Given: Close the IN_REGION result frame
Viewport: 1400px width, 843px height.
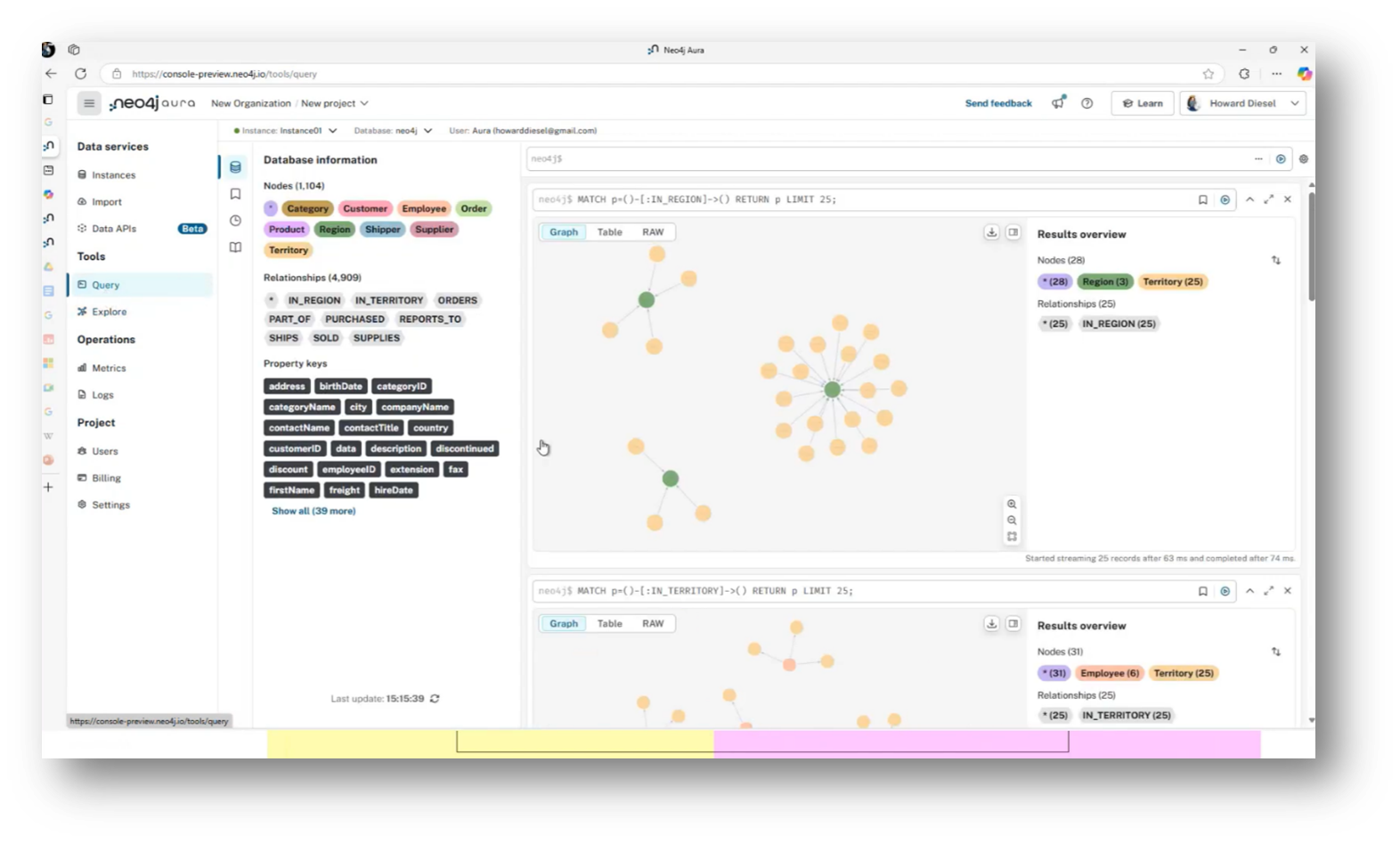Looking at the screenshot, I should (1287, 199).
